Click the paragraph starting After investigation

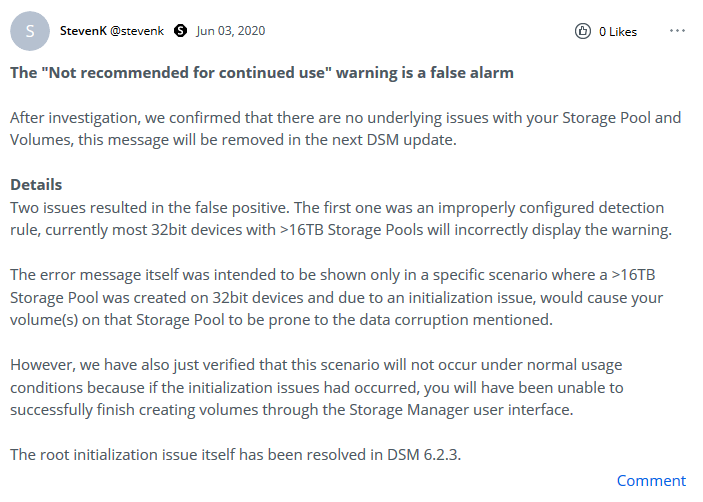pyautogui.click(x=346, y=129)
